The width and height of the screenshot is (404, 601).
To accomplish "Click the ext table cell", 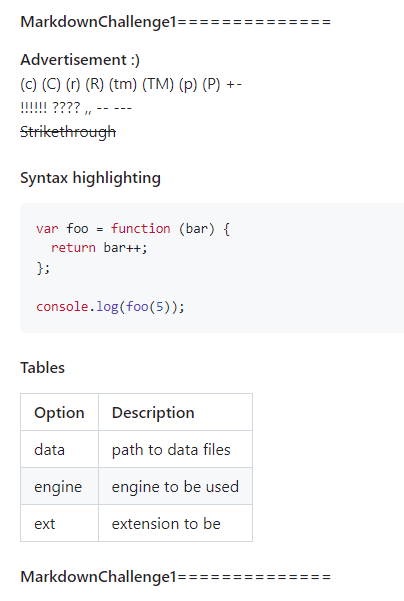I will pyautogui.click(x=59, y=523).
